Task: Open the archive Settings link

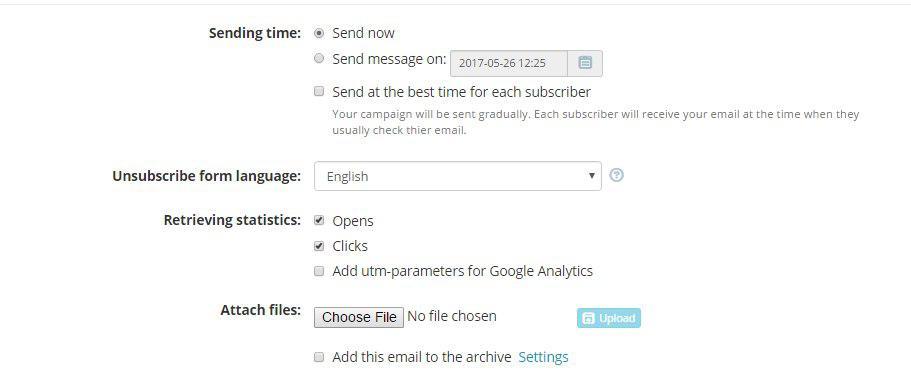Action: 543,357
